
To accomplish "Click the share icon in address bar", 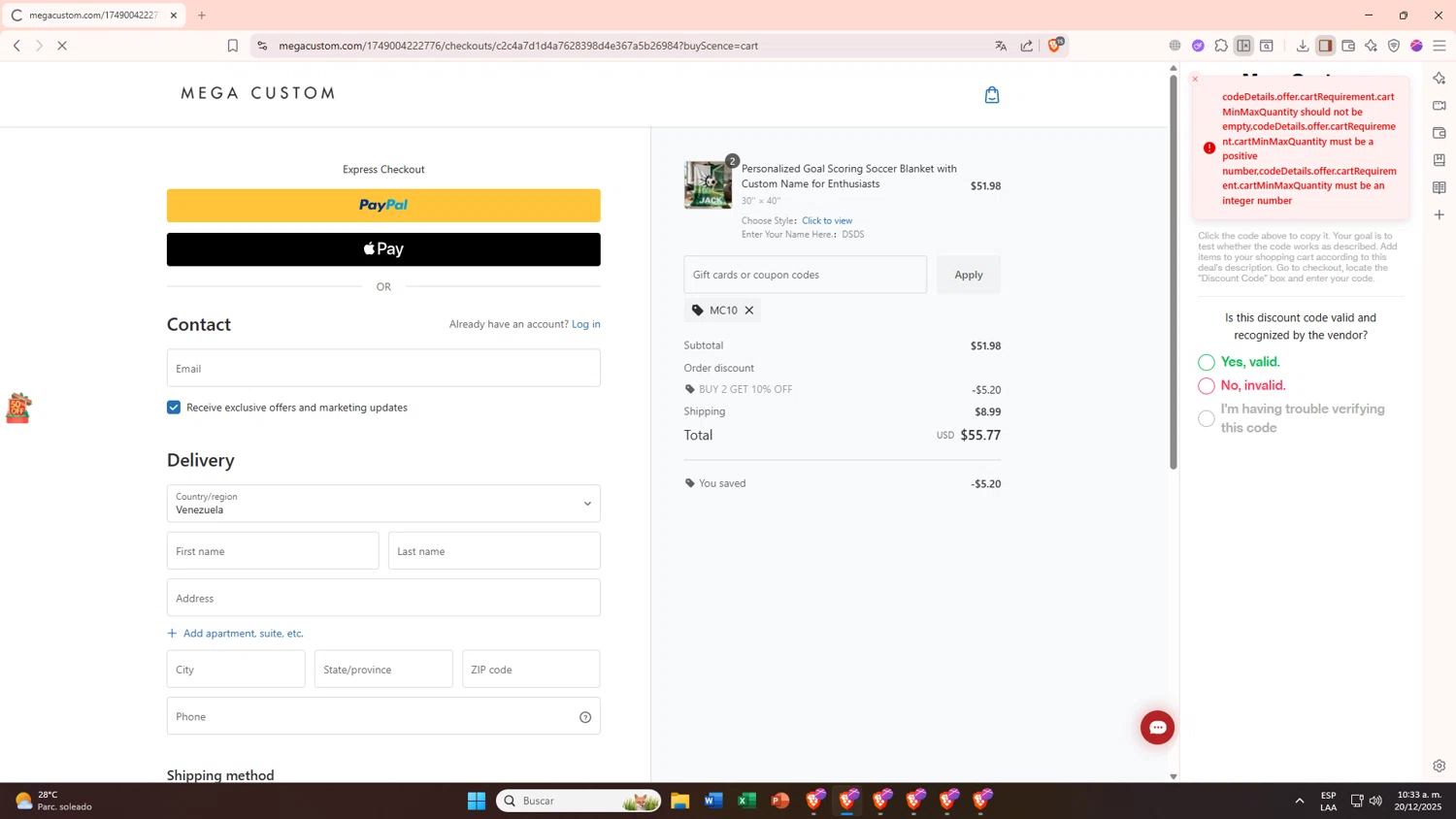I will [1027, 46].
